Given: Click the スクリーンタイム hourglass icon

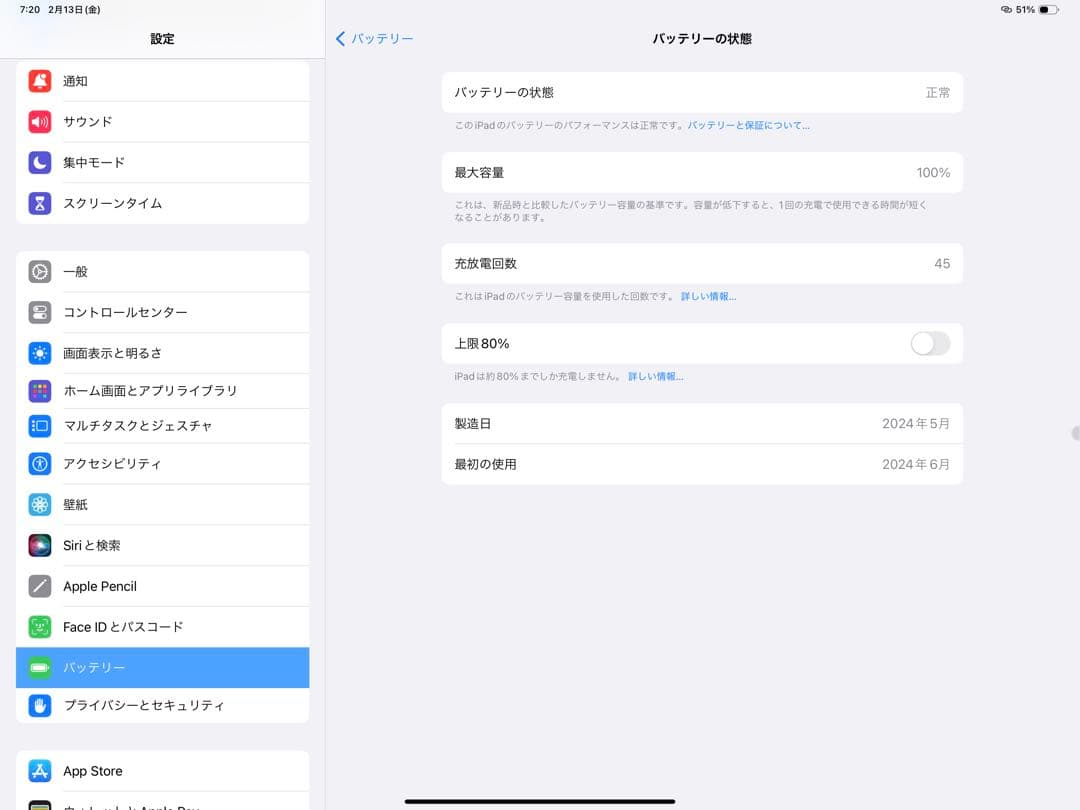Looking at the screenshot, I should pyautogui.click(x=40, y=203).
